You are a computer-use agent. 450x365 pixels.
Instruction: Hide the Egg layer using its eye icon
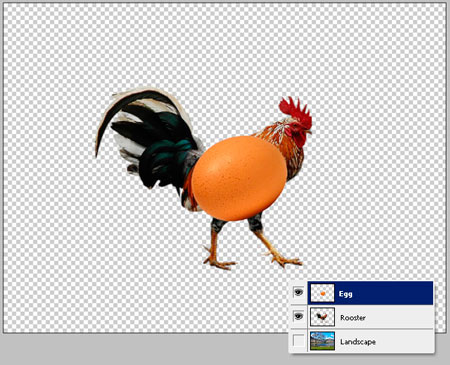coord(298,293)
